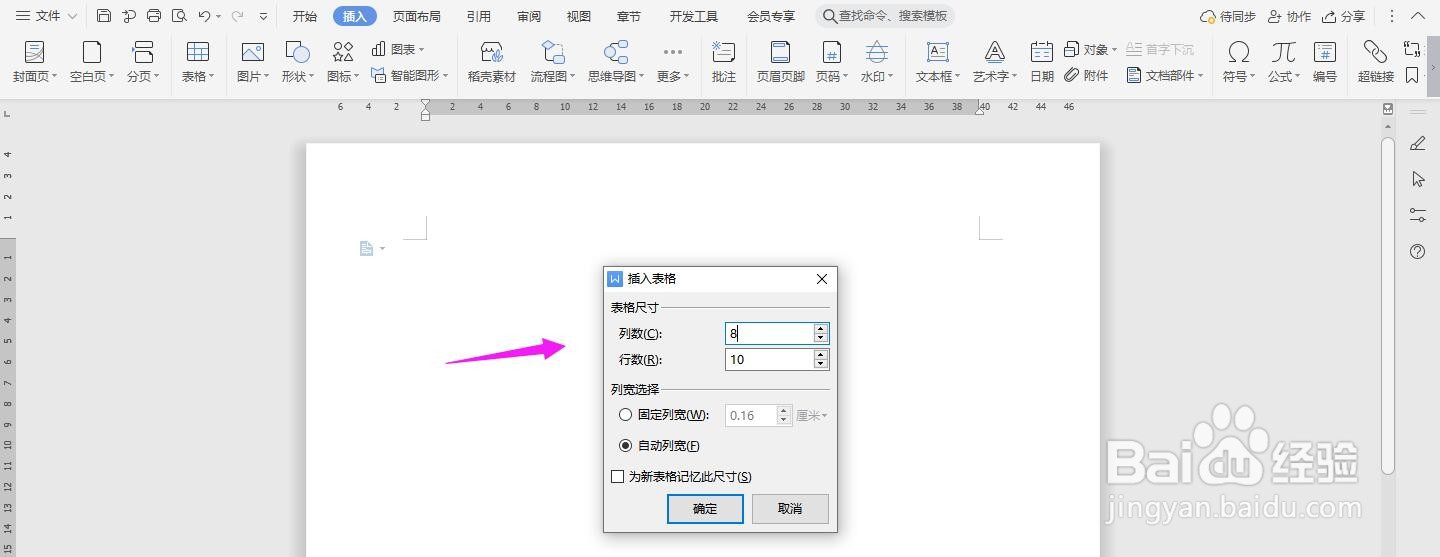The width and height of the screenshot is (1440, 557).
Task: Decrease the 行数 row count stepper
Action: click(x=821, y=365)
